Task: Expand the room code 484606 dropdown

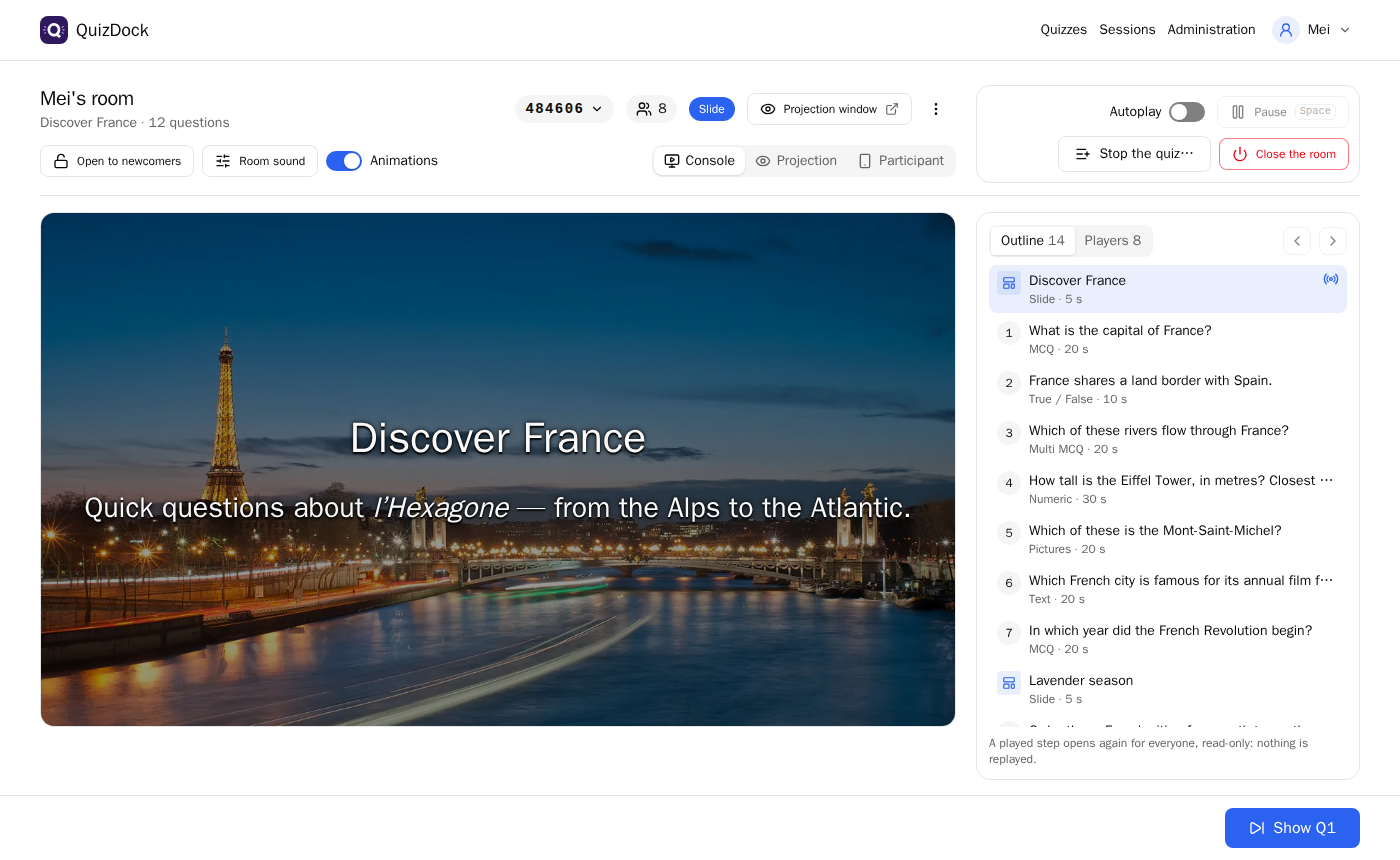Action: point(564,109)
